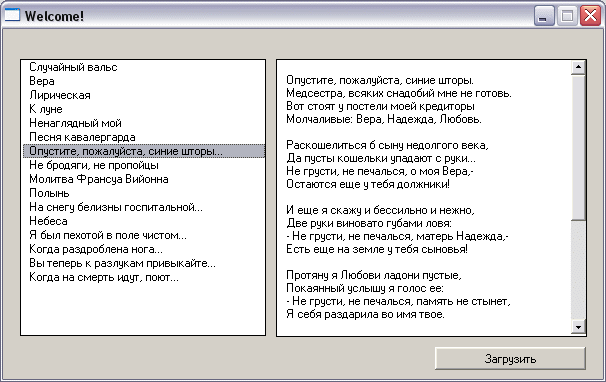Viewport: 606px width, 382px height.
Task: Pick 'На снегу белизны госпитальной...' item
Action: click(144, 207)
